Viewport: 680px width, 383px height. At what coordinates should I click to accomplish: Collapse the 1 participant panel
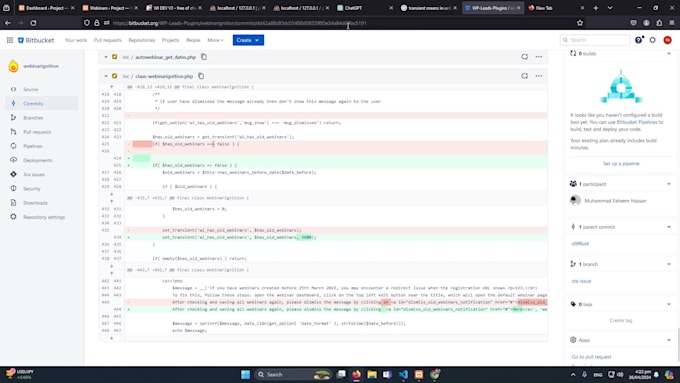tap(668, 184)
